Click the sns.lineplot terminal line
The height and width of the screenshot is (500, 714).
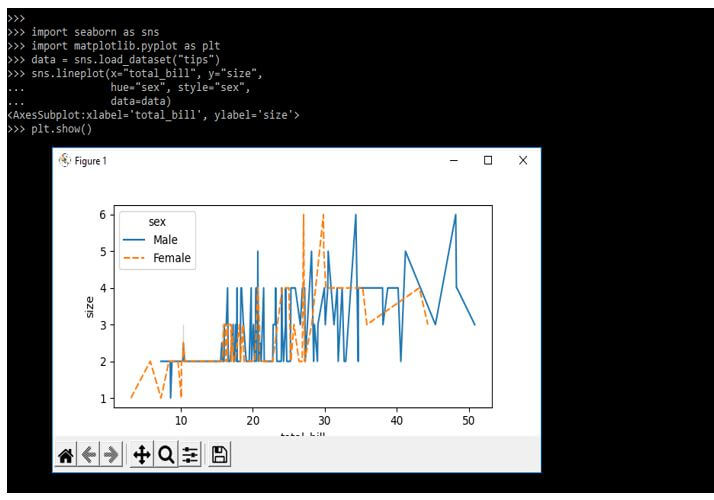[135, 73]
